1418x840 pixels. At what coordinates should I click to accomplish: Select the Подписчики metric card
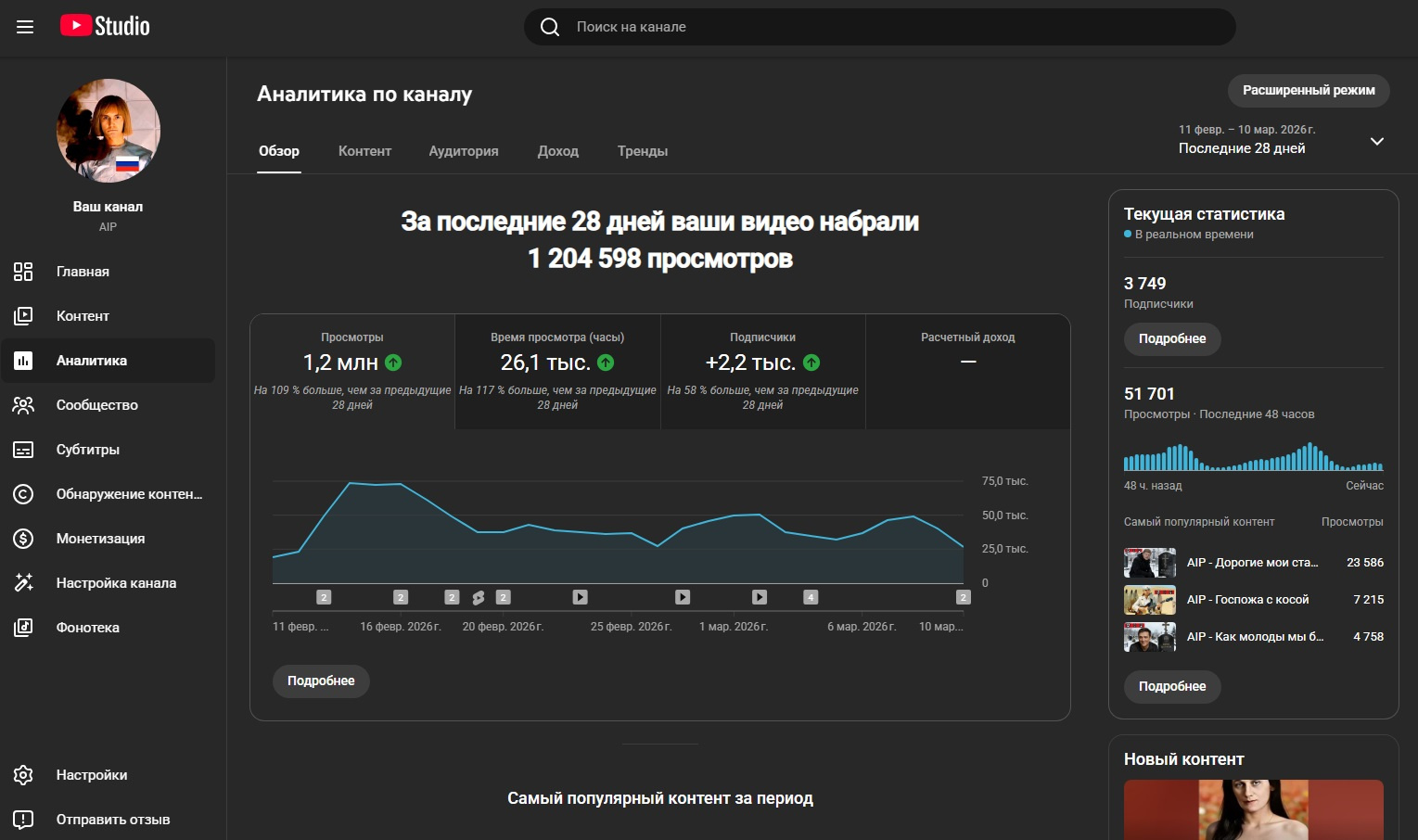(x=762, y=372)
